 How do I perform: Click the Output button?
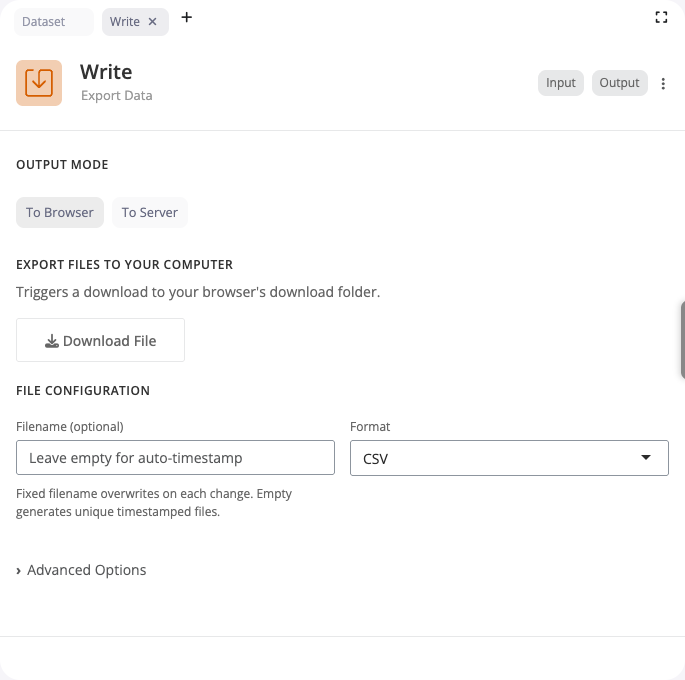[619, 83]
